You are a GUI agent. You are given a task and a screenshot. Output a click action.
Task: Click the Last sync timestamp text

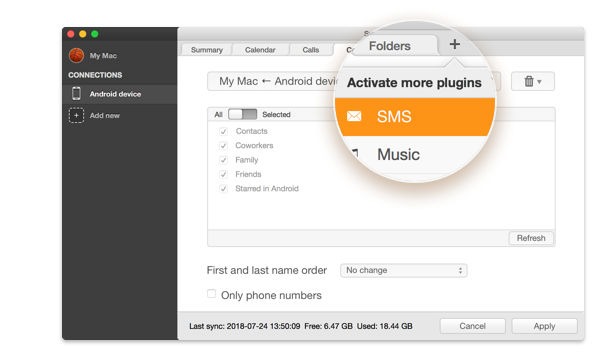coord(245,326)
